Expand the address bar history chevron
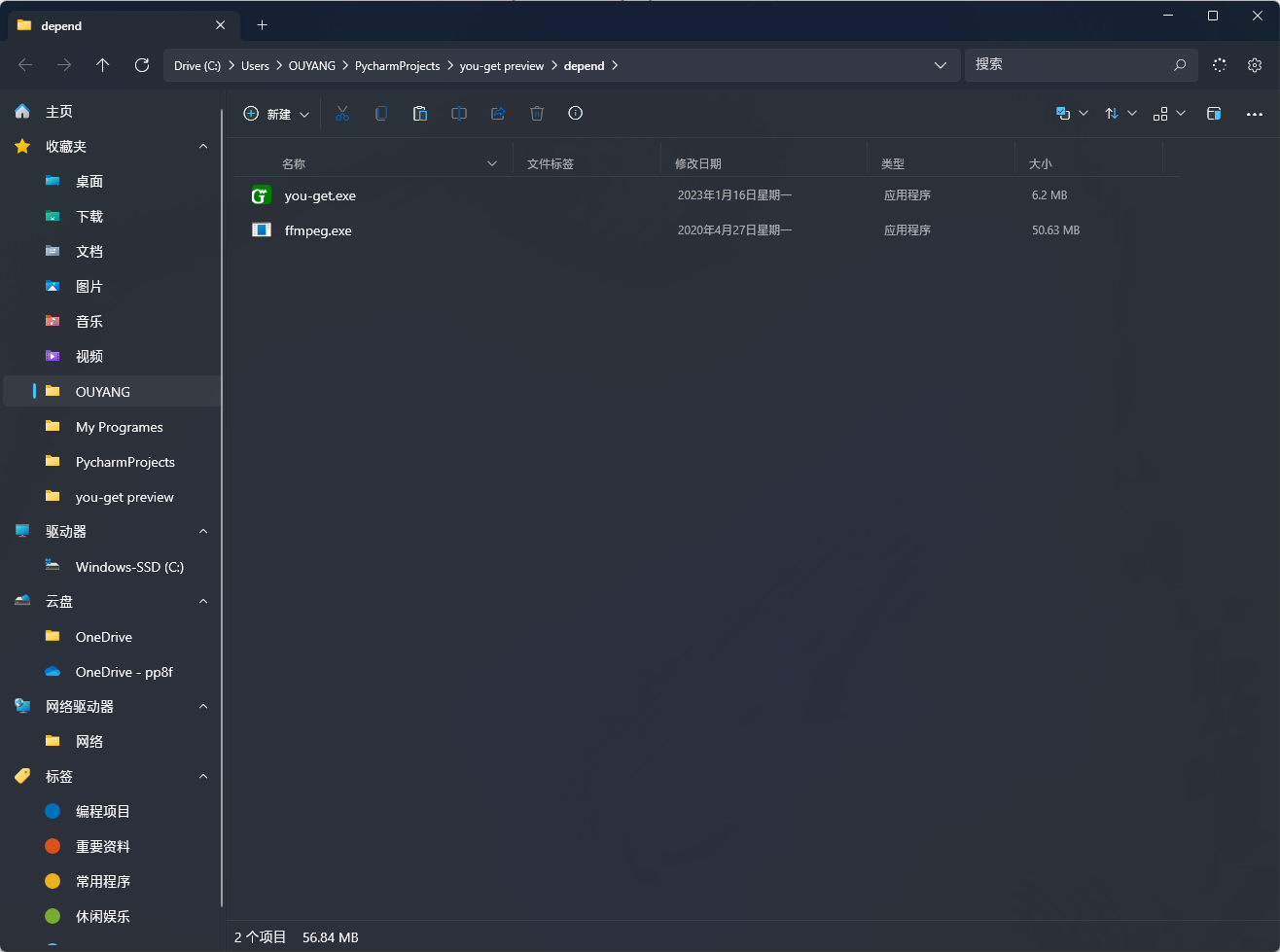1280x952 pixels. pos(941,65)
